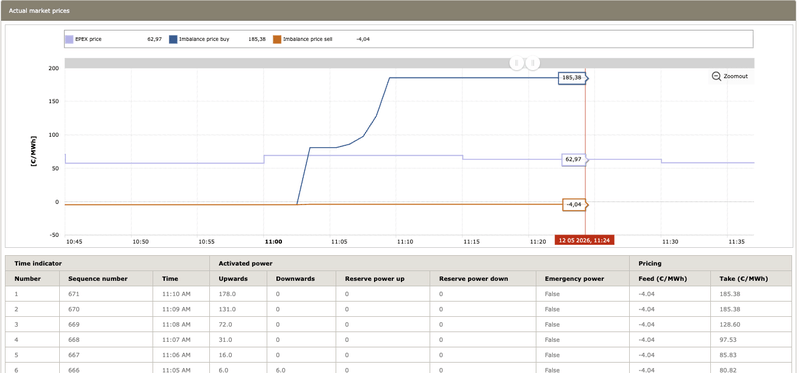Image resolution: width=800 pixels, height=373 pixels.
Task: Click the 85.83 take price cell
Action: tap(752, 355)
